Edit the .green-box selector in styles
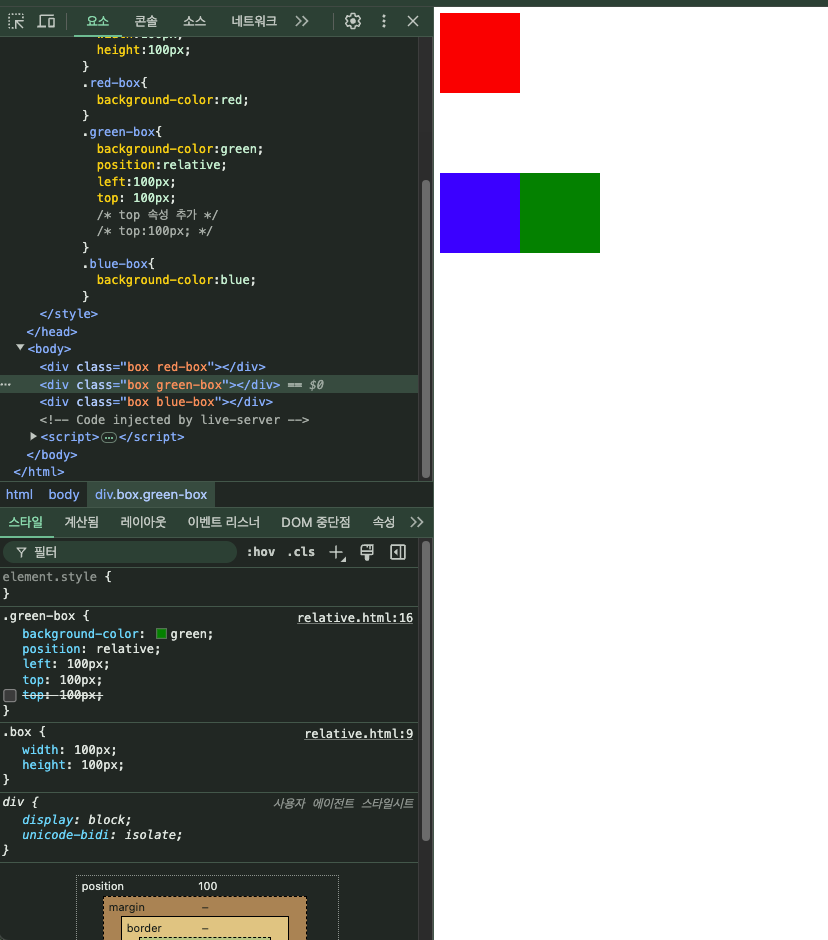The width and height of the screenshot is (828, 940). tap(39, 616)
